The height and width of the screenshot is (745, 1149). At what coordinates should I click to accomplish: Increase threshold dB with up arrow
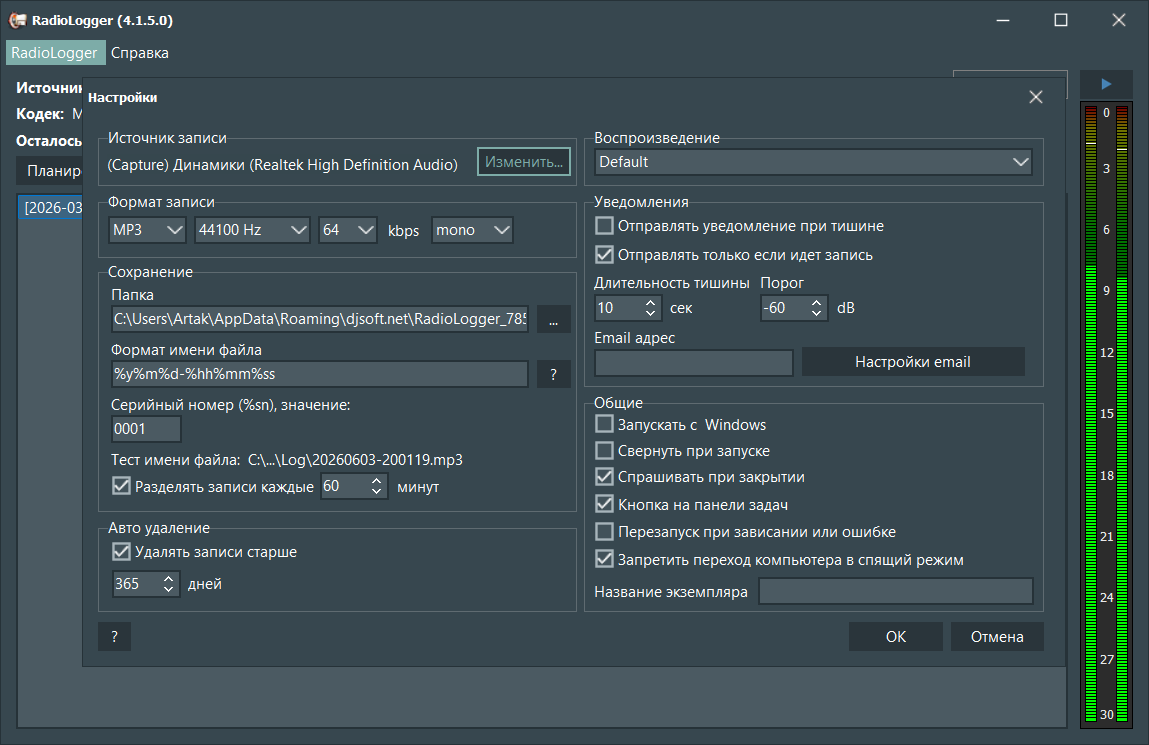tap(816, 302)
